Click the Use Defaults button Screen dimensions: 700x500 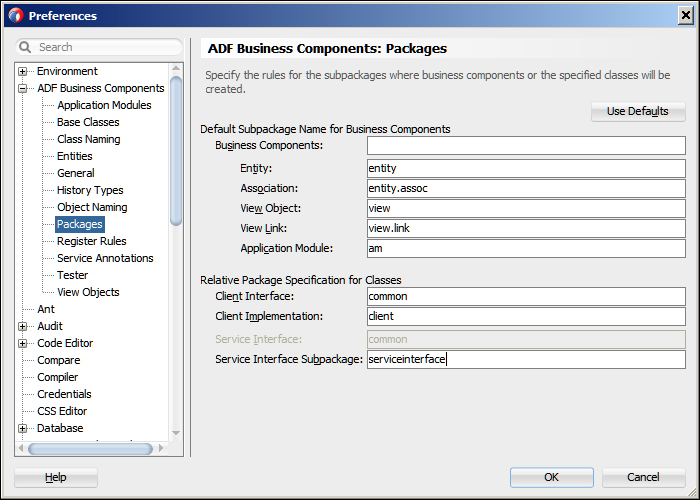tap(638, 112)
